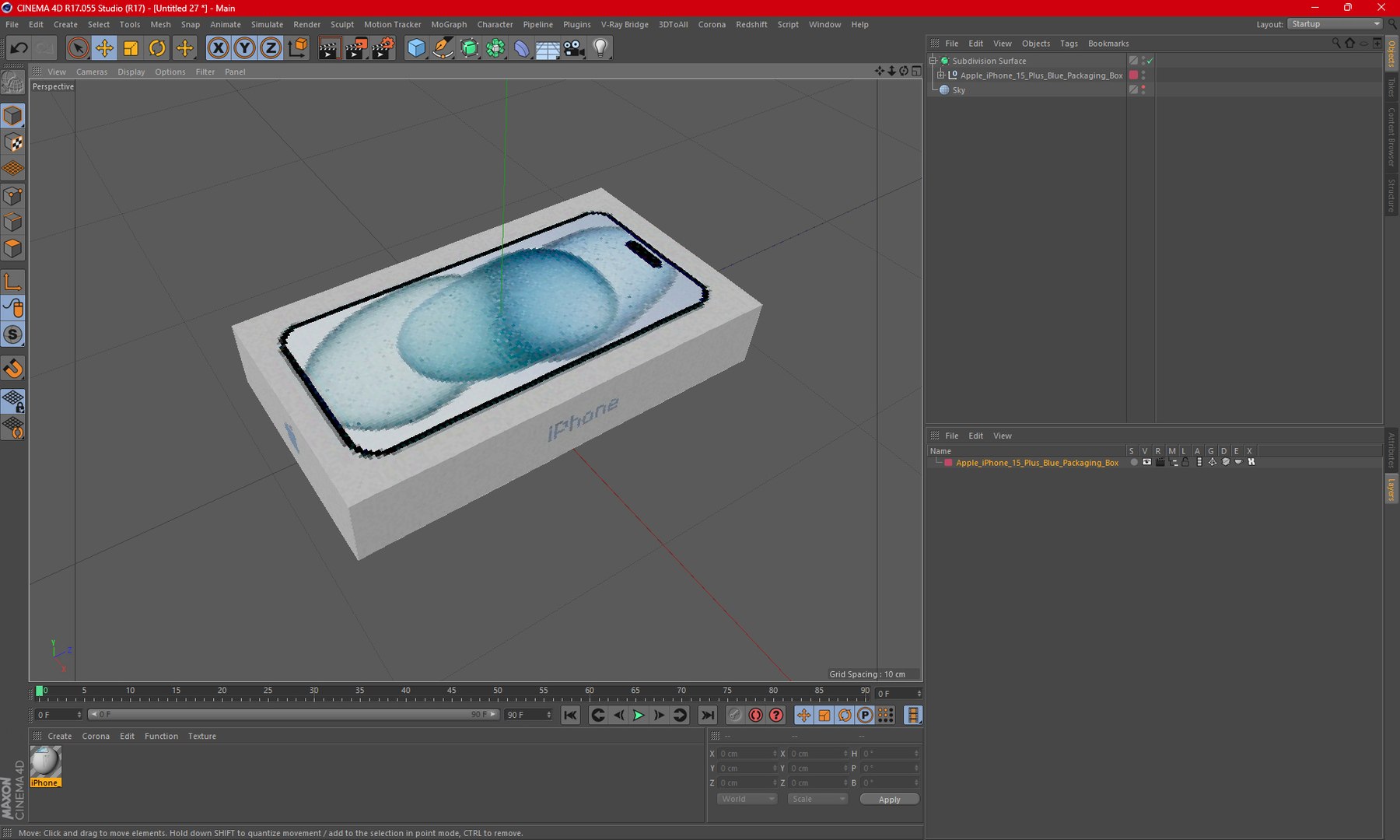
Task: Render the active view with the clapperboard icon
Action: click(329, 48)
